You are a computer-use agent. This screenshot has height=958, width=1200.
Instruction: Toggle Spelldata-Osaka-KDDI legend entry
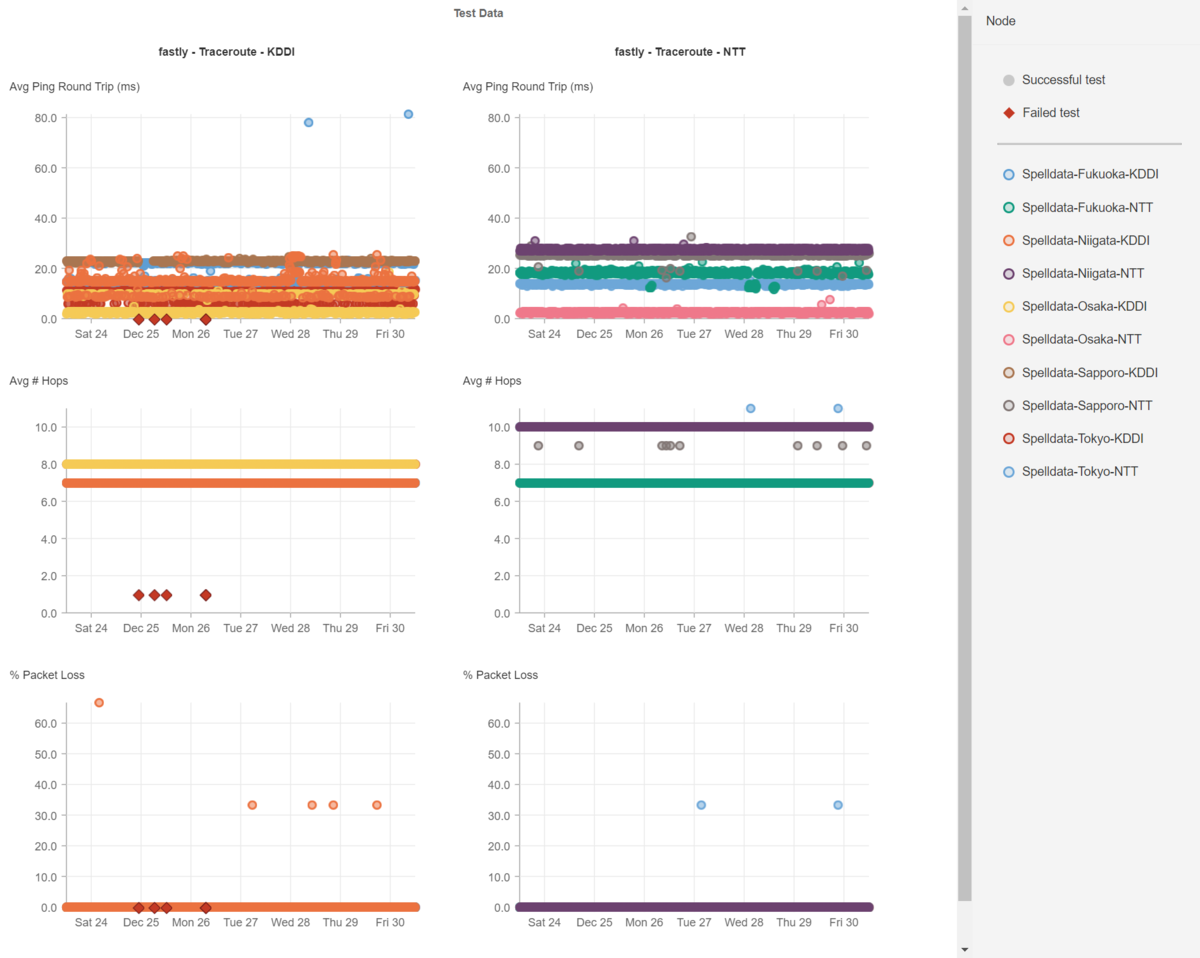(x=1074, y=307)
